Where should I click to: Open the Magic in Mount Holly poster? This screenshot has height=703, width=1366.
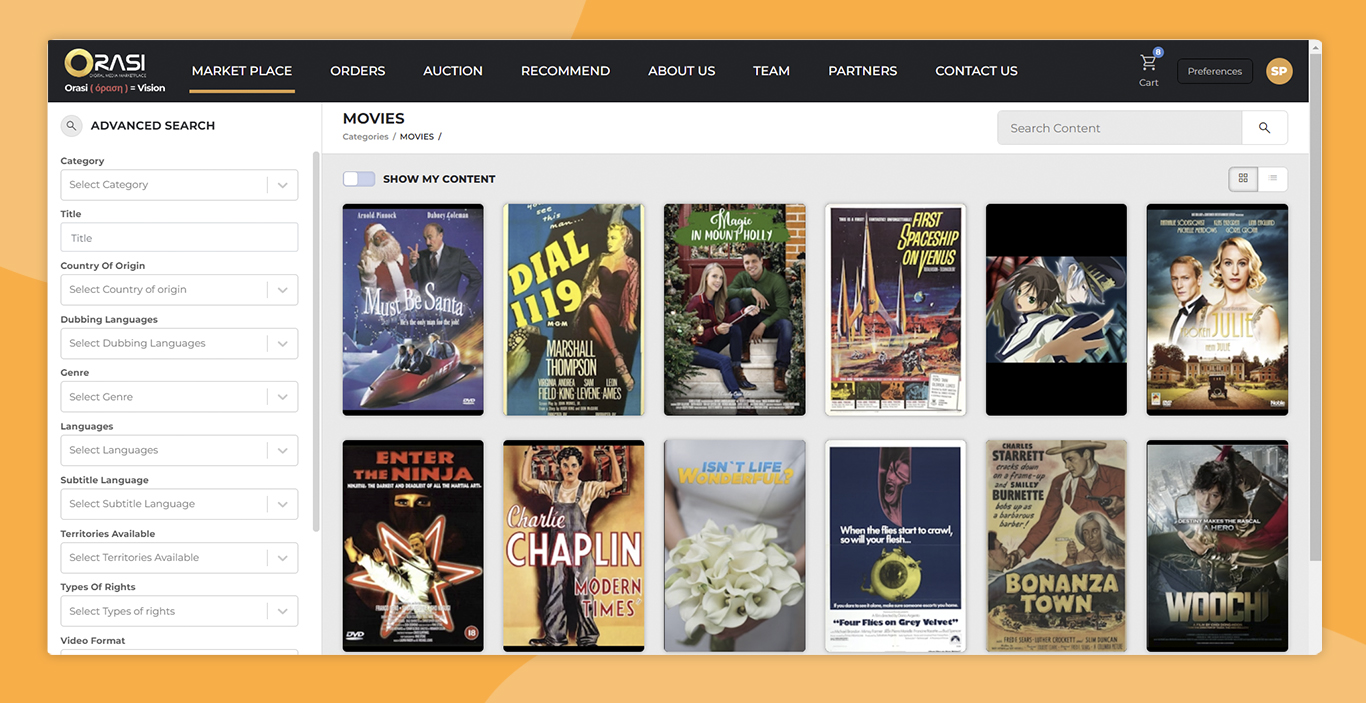pyautogui.click(x=735, y=310)
